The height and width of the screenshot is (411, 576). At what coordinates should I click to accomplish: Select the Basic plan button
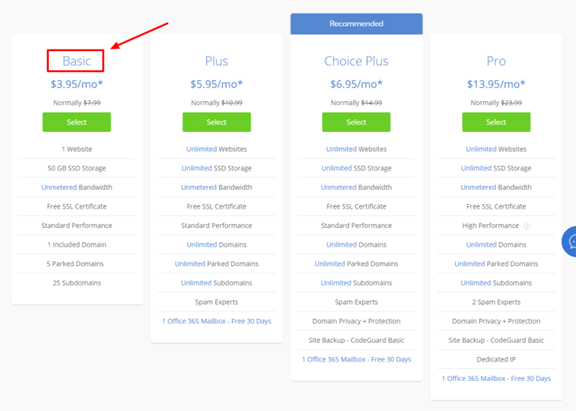point(76,122)
